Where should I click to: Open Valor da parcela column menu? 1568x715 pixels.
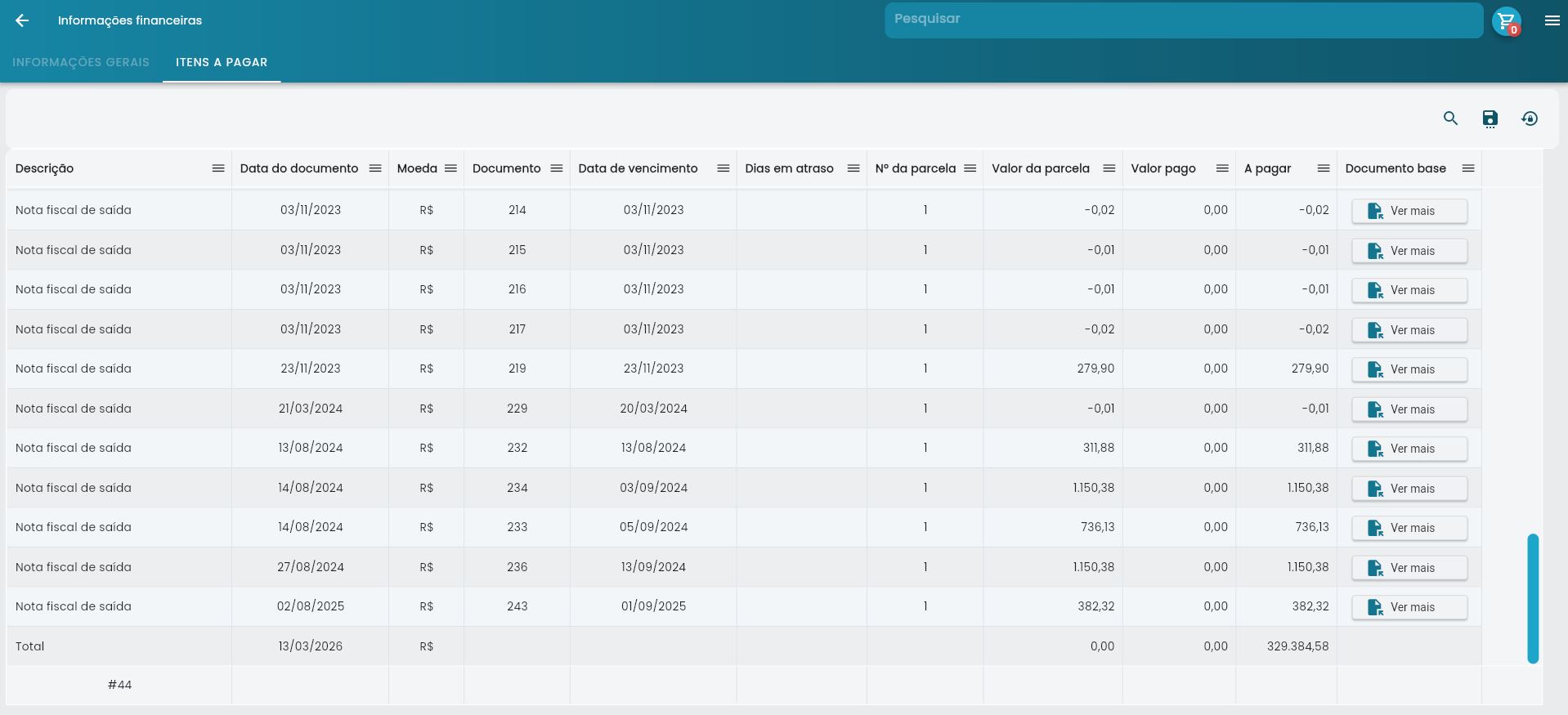[x=1109, y=168]
